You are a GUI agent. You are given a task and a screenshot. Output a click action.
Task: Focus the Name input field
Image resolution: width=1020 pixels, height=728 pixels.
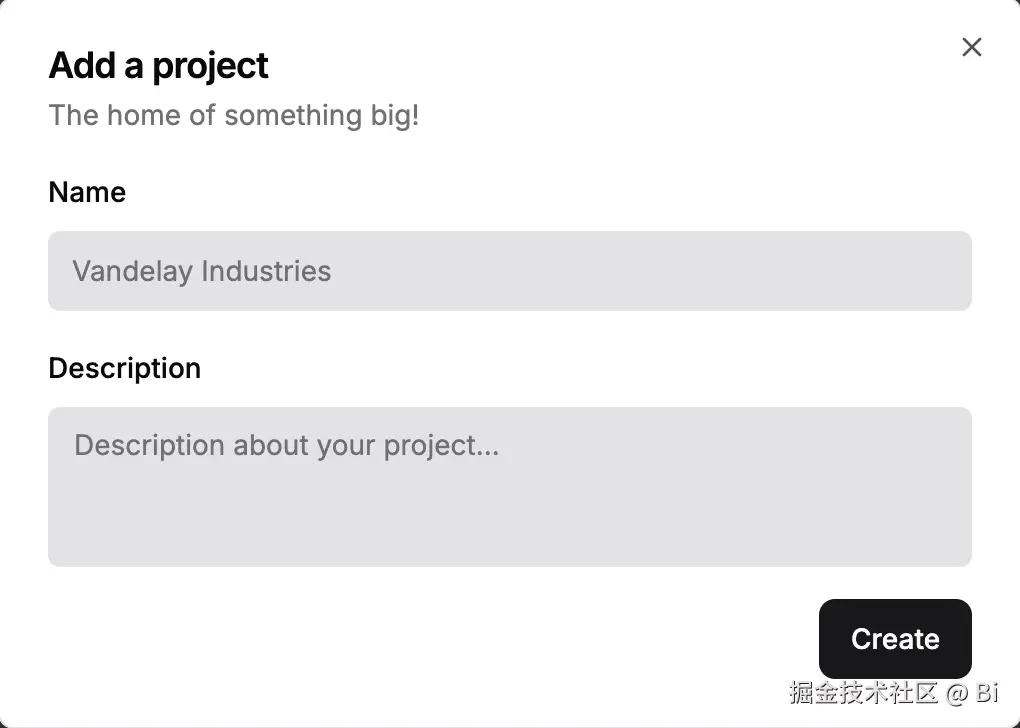[509, 271]
